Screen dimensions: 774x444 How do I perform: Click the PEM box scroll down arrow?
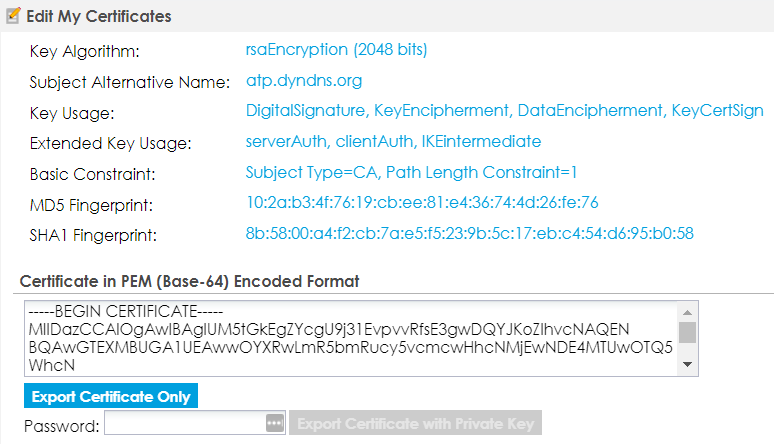tap(688, 365)
